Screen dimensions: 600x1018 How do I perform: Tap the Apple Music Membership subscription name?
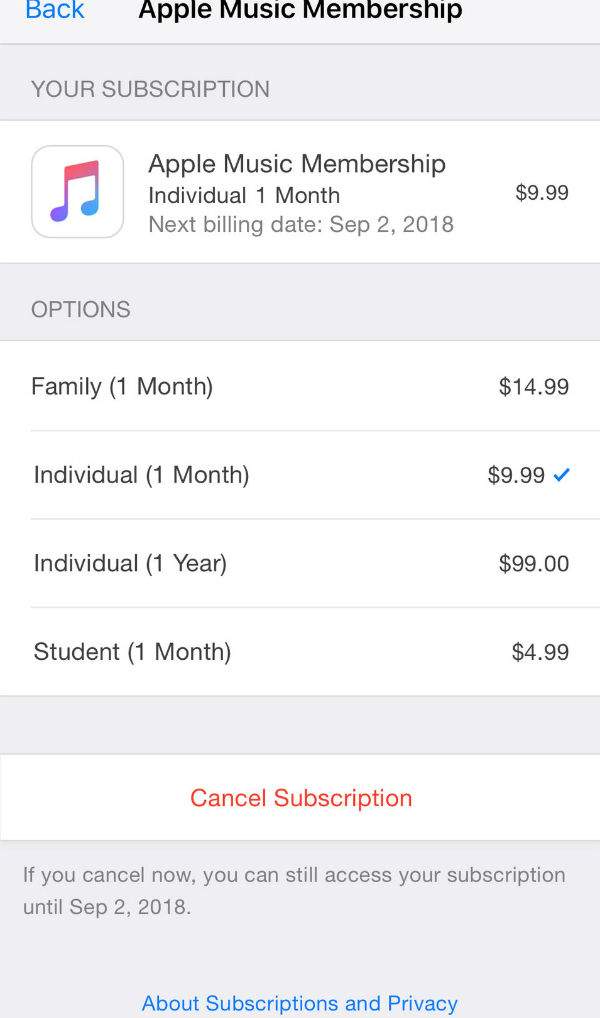click(297, 164)
